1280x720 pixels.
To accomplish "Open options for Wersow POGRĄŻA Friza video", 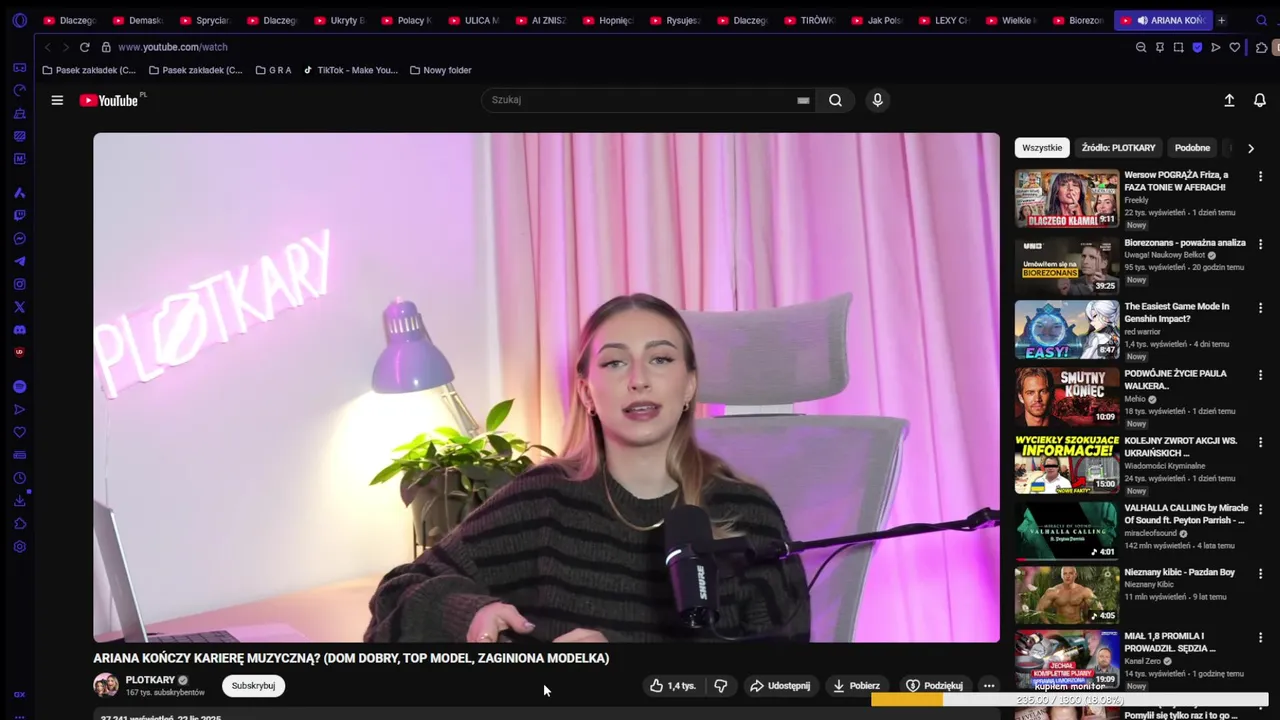I will coord(1260,176).
